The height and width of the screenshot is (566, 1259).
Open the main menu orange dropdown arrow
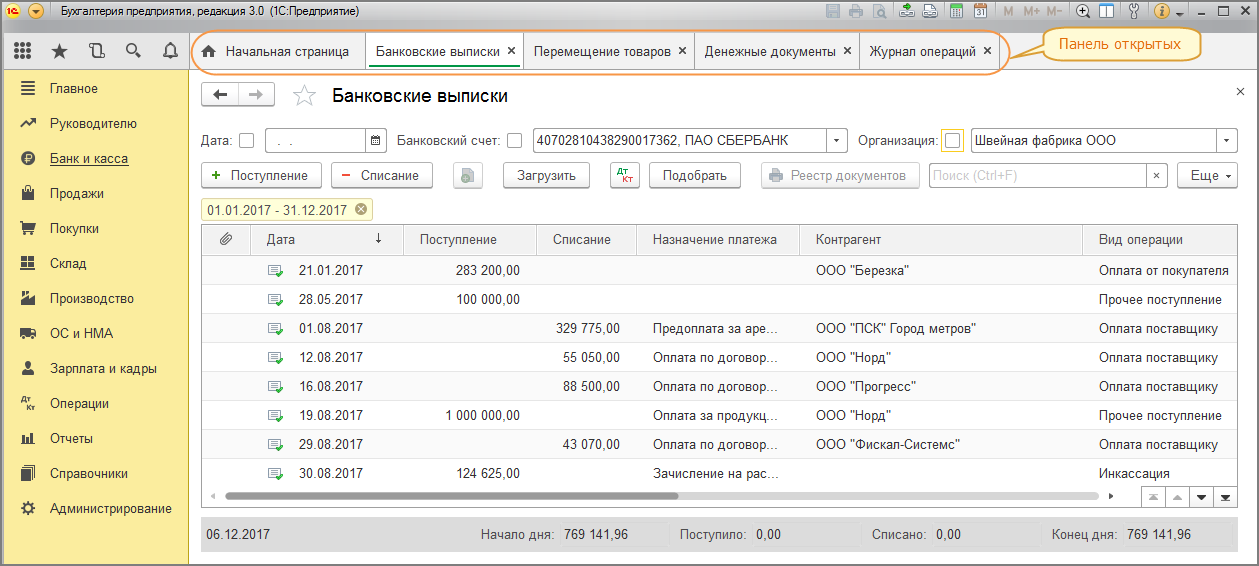tap(36, 12)
